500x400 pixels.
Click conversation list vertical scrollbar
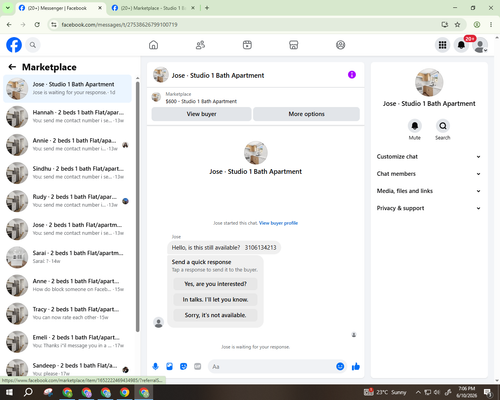tap(137, 207)
